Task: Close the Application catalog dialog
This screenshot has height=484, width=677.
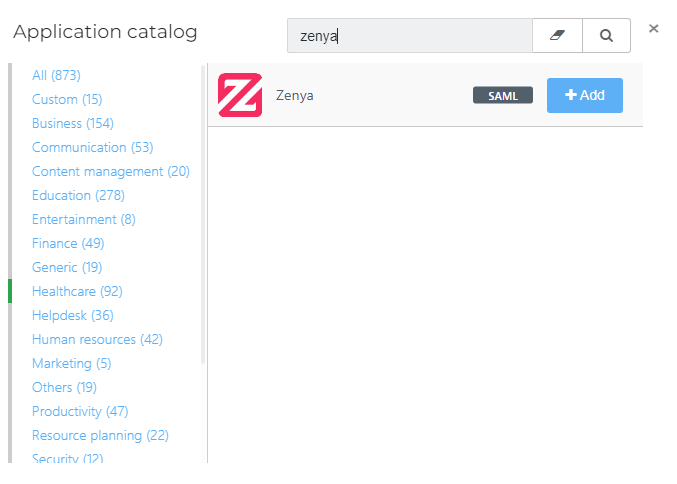Action: (x=654, y=28)
